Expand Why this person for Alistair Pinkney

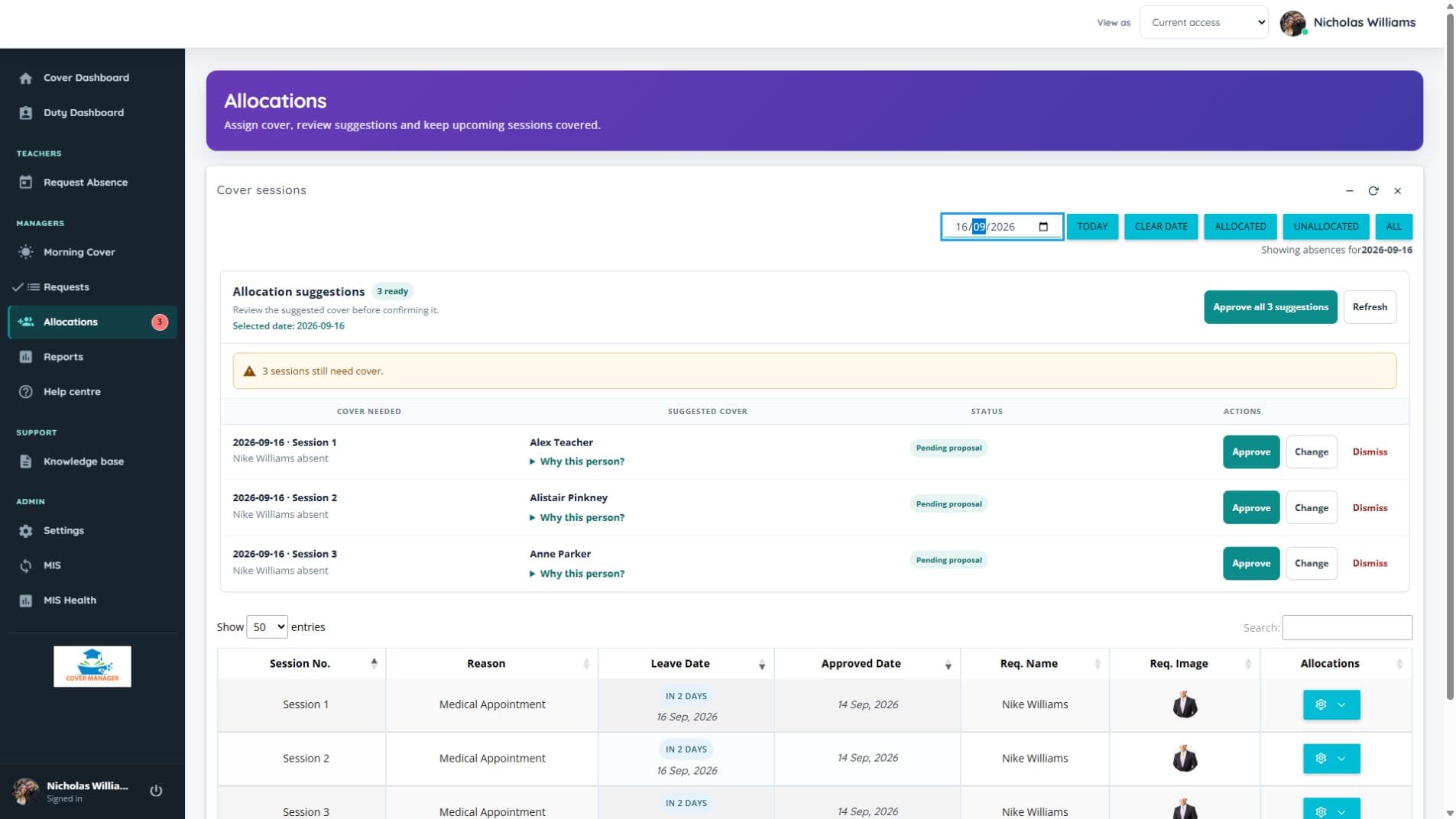point(577,518)
